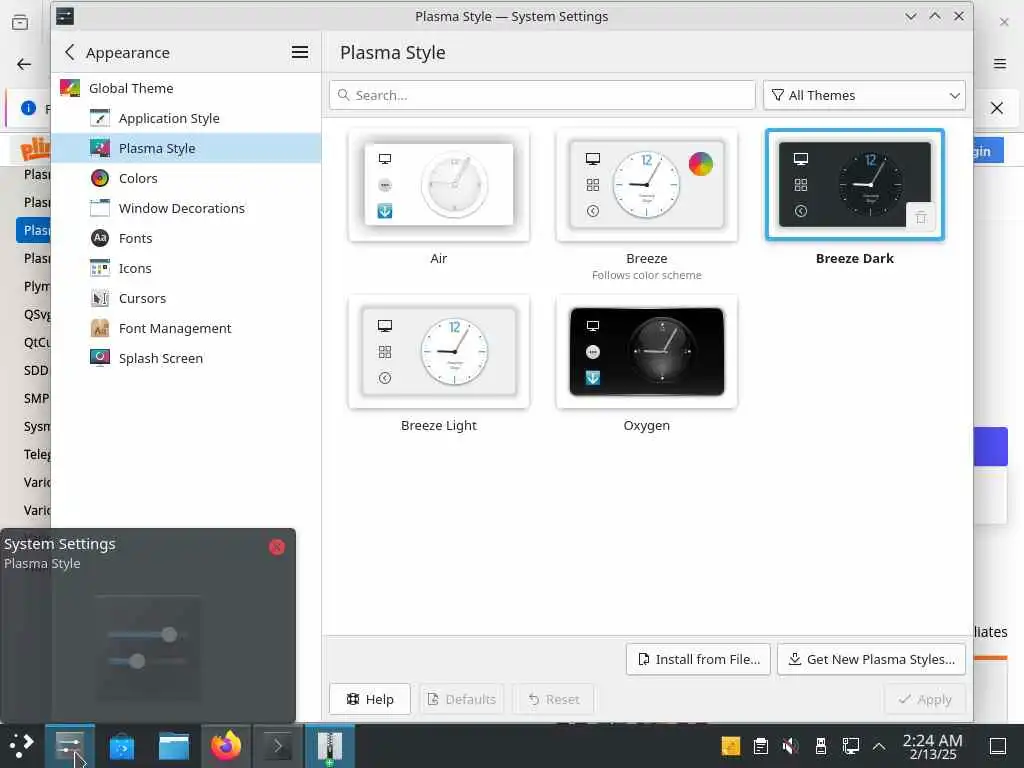
Task: Open Font Management page
Action: (185, 328)
